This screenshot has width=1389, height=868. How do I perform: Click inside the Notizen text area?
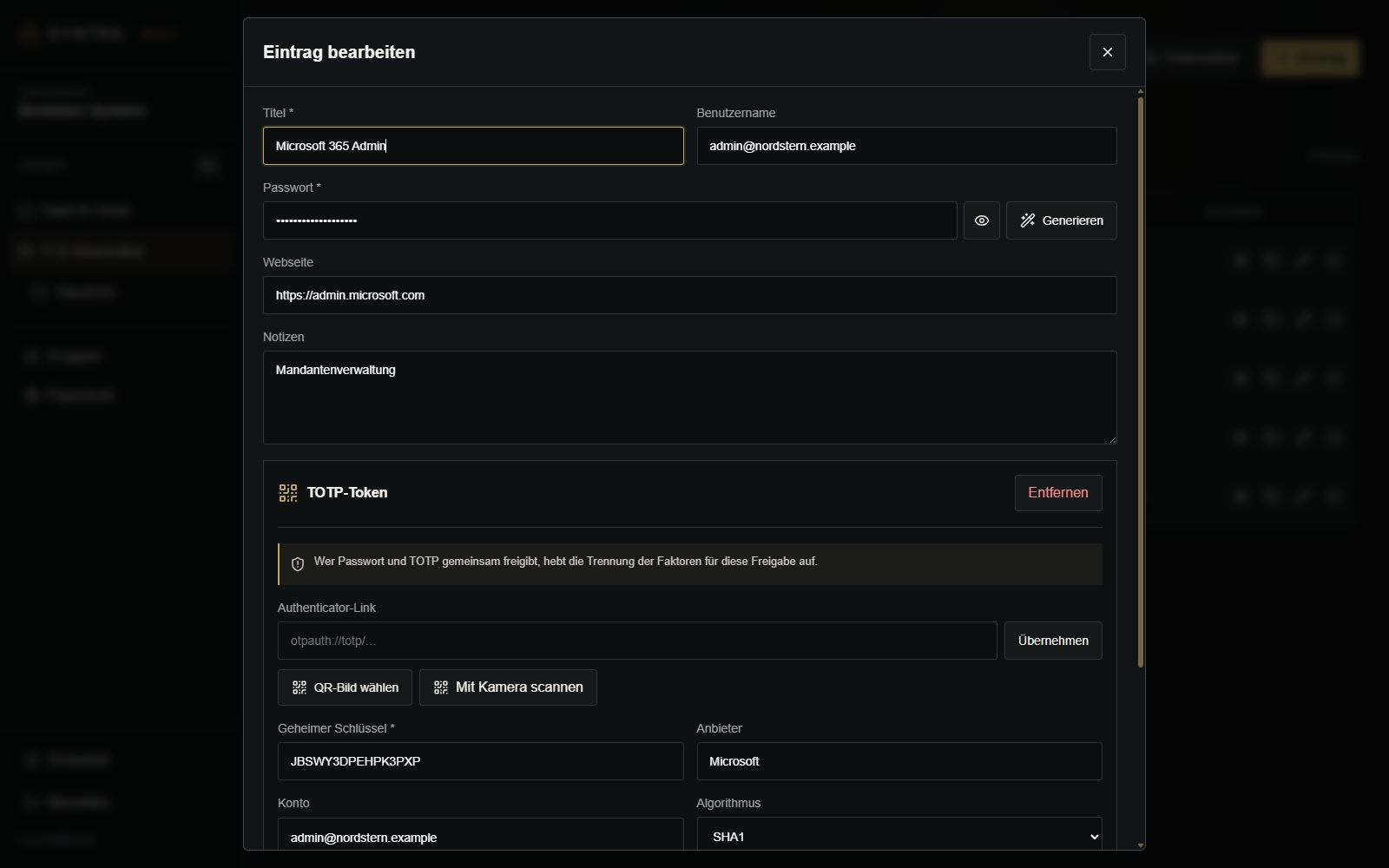[689, 398]
